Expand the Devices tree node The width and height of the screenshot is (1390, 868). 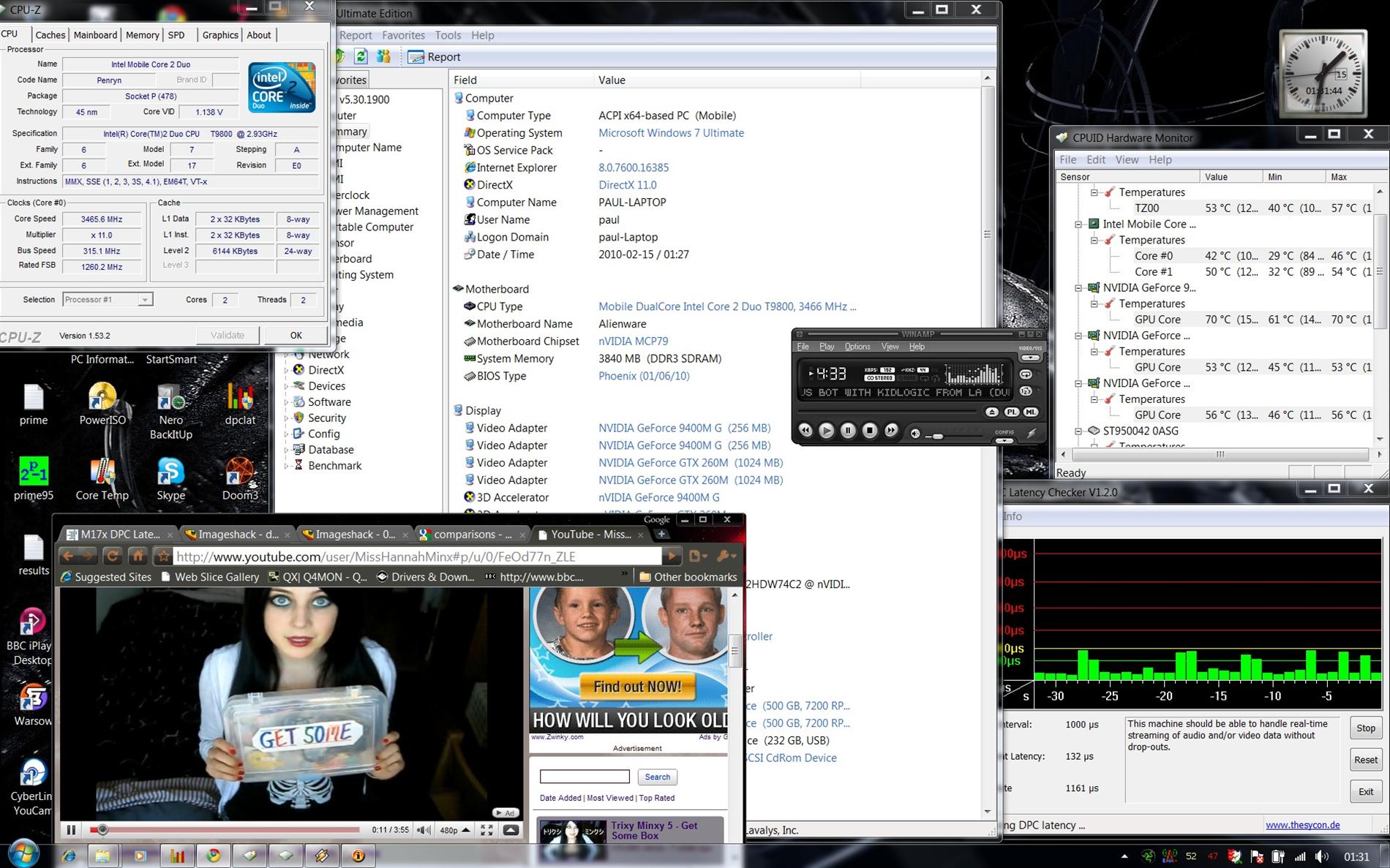click(286, 387)
